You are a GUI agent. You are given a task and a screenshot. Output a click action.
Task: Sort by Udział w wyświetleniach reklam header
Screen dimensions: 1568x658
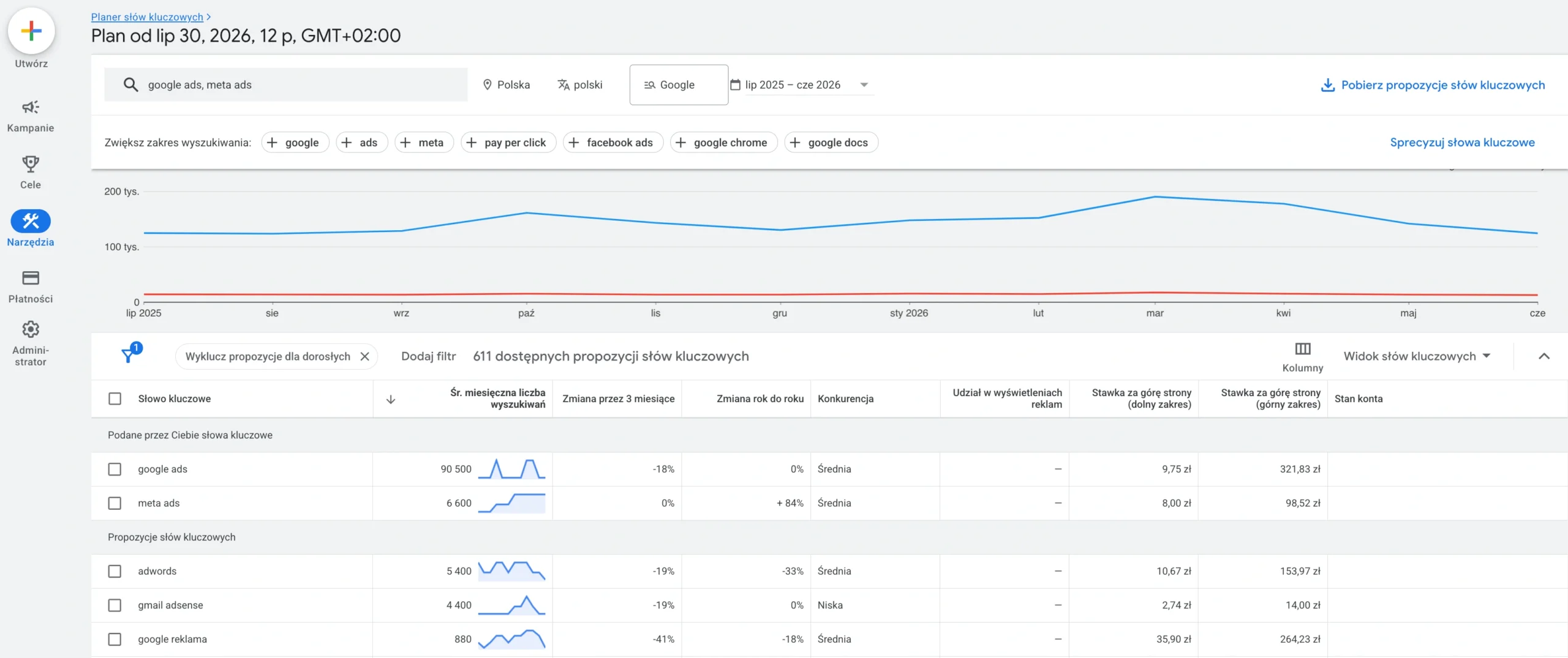click(1007, 398)
